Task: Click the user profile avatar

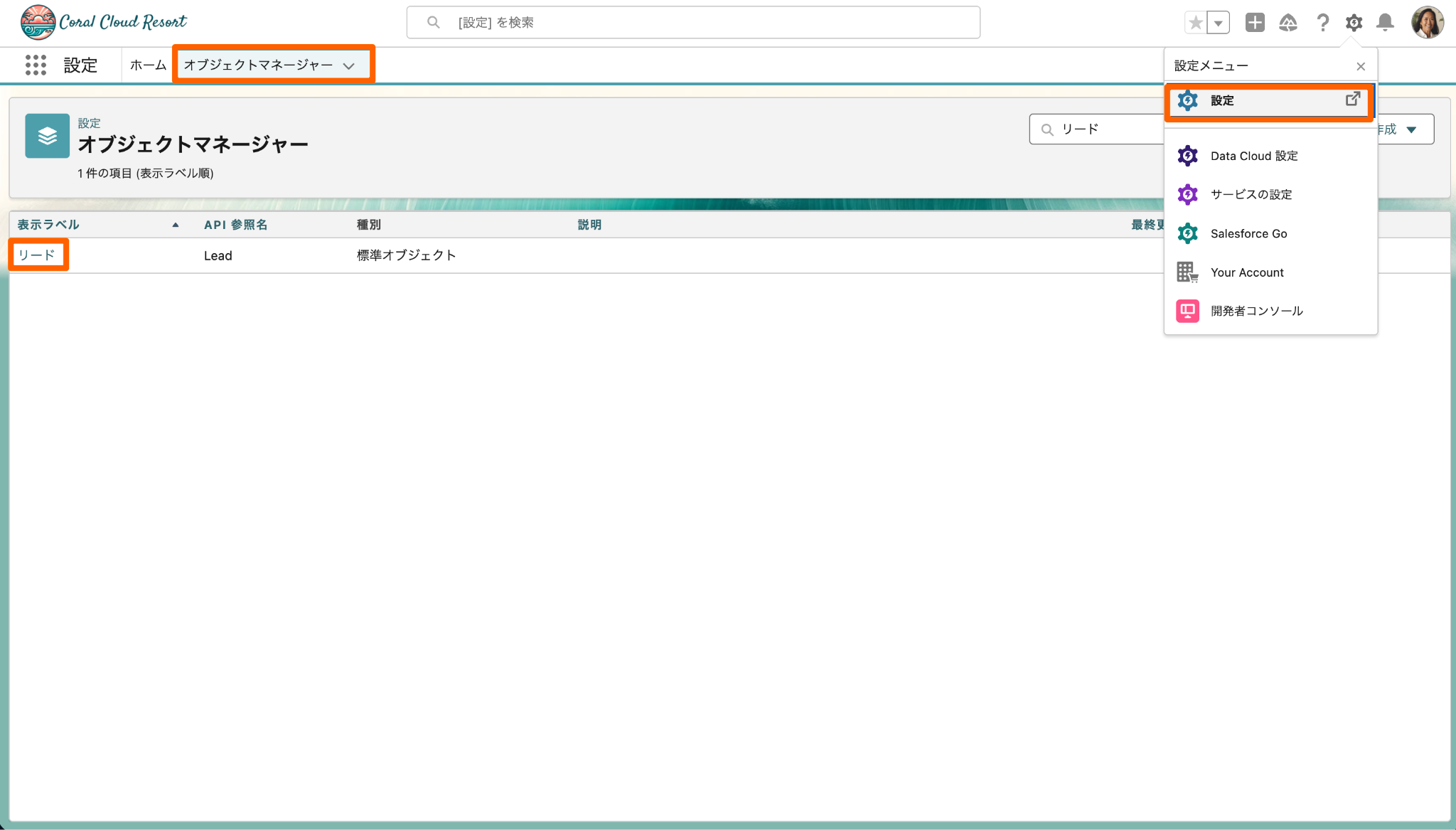Action: pyautogui.click(x=1427, y=23)
